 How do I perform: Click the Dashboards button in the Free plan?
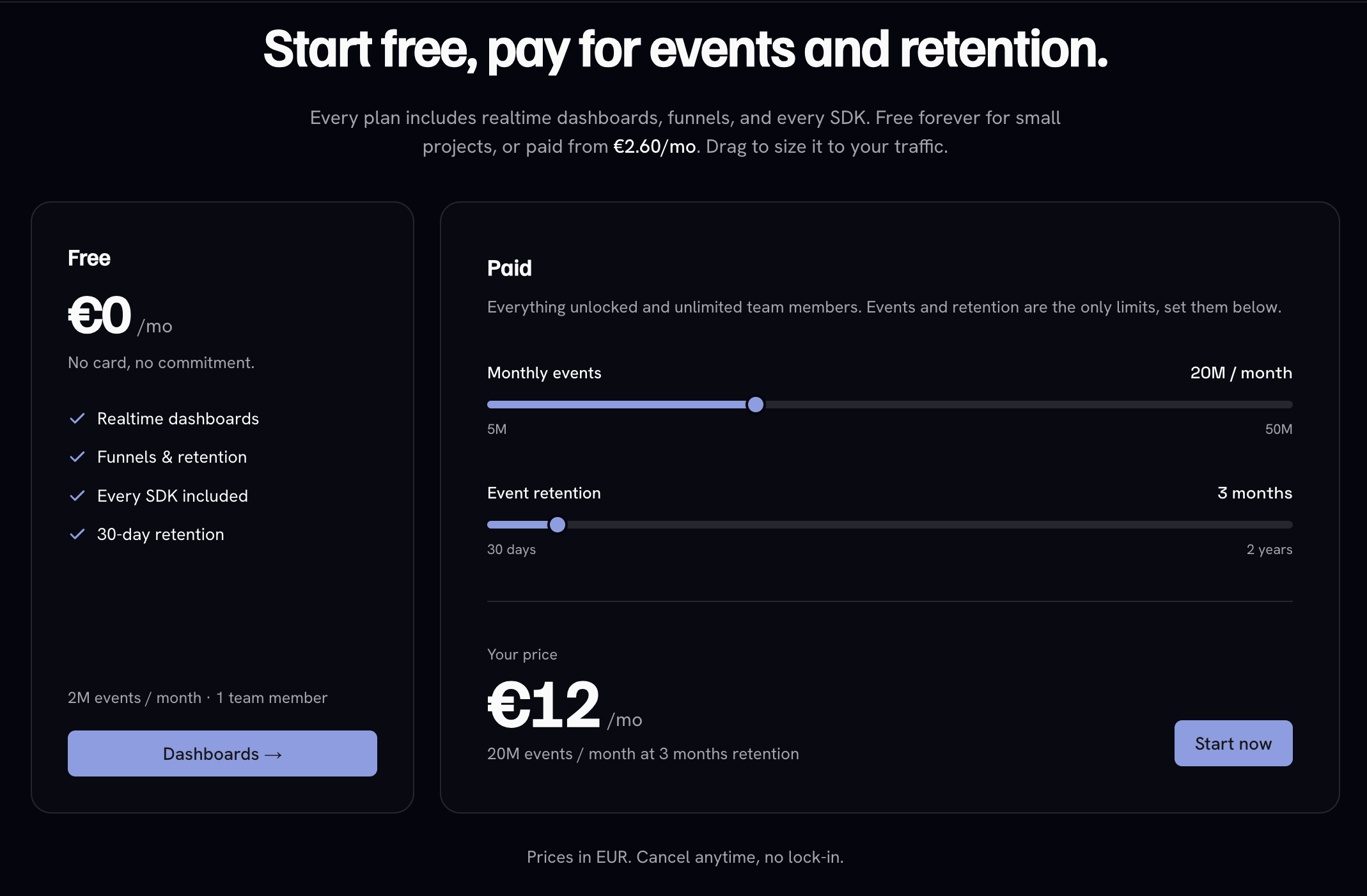pos(223,753)
